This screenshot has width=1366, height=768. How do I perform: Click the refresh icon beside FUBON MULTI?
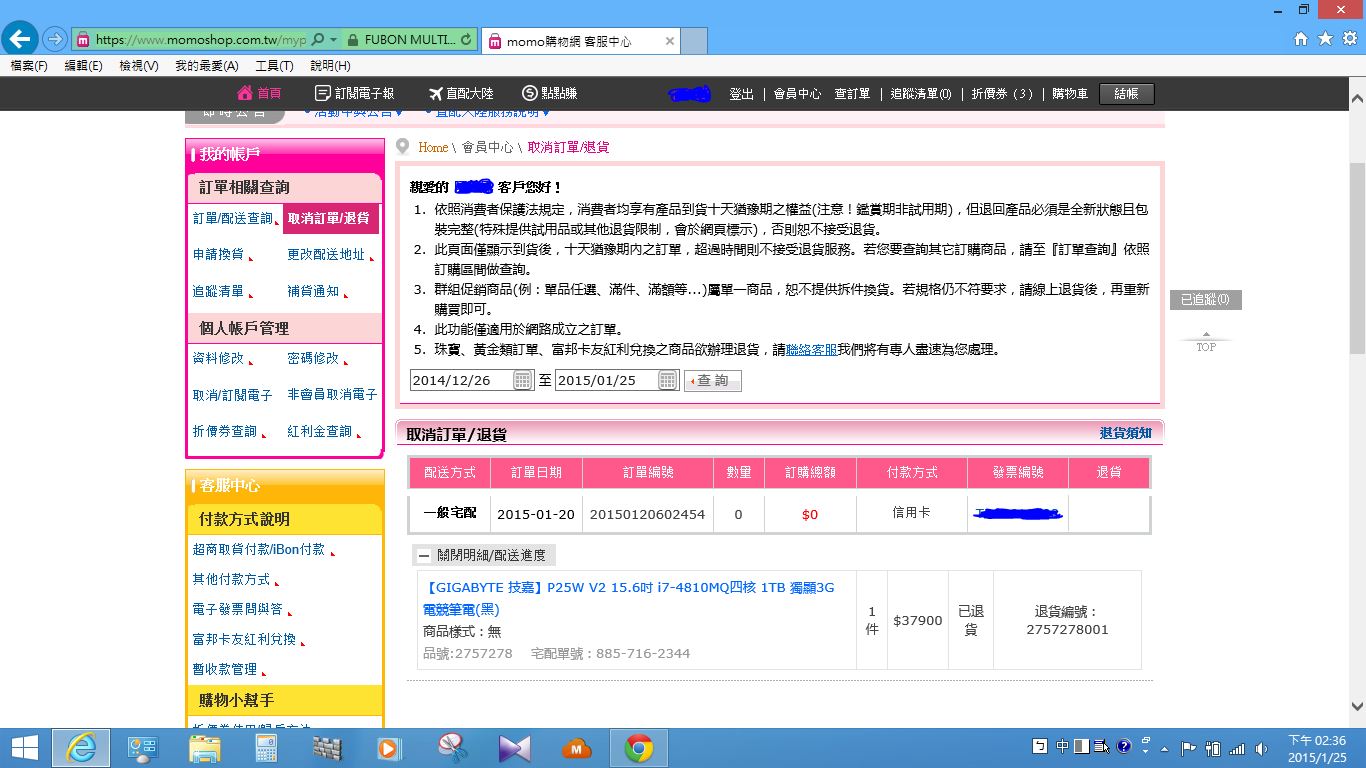(x=466, y=40)
